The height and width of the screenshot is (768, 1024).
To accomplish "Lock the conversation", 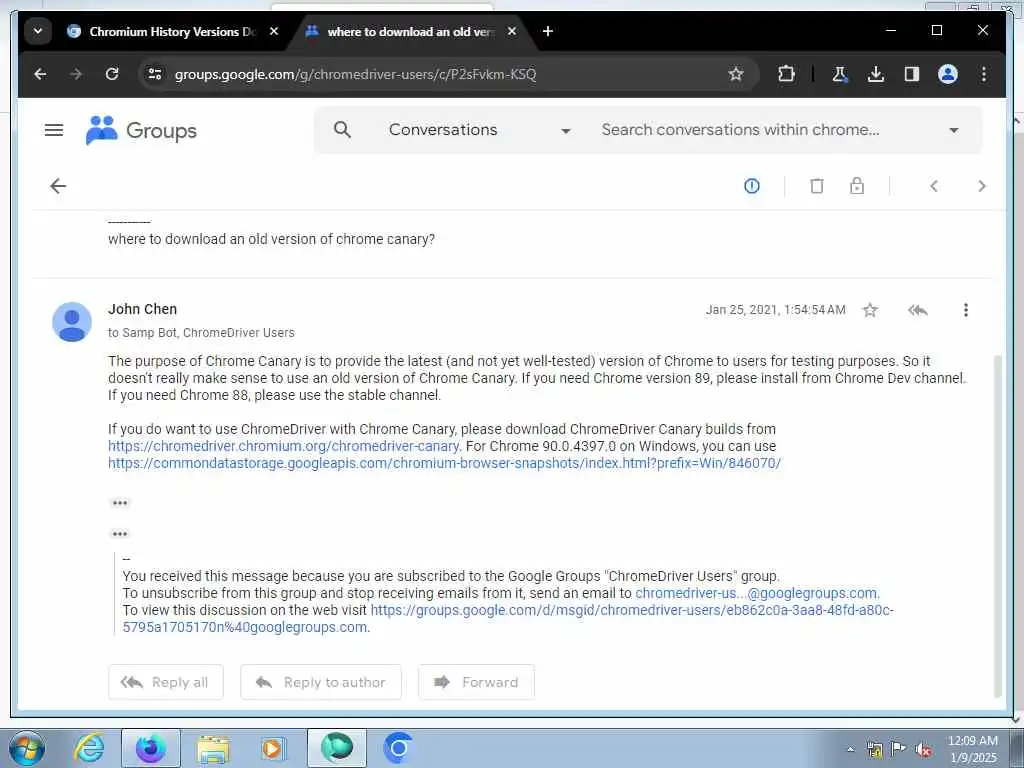I will tap(857, 186).
